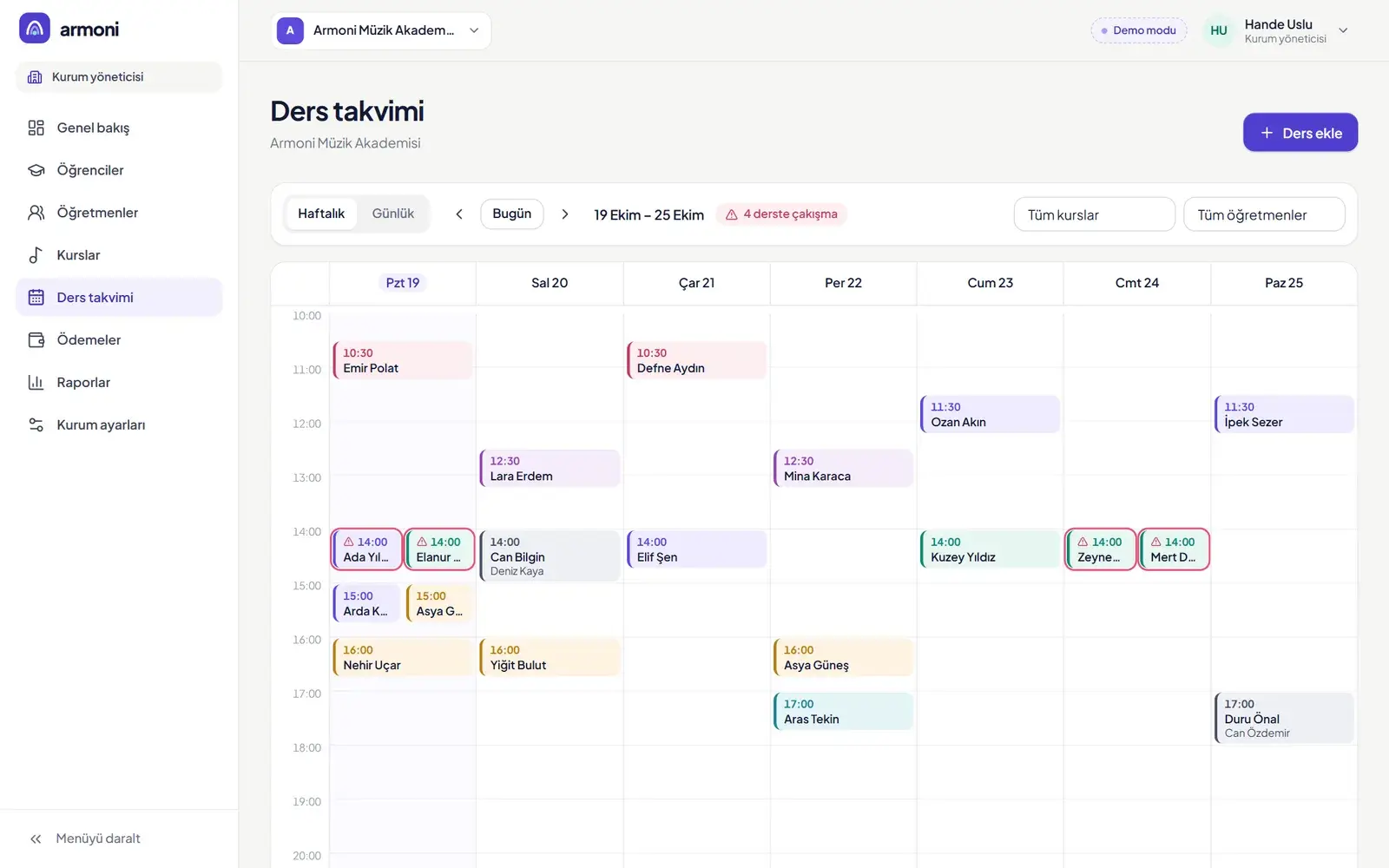Open Kurum ayarları in the sidebar
The width and height of the screenshot is (1389, 868).
(x=119, y=425)
